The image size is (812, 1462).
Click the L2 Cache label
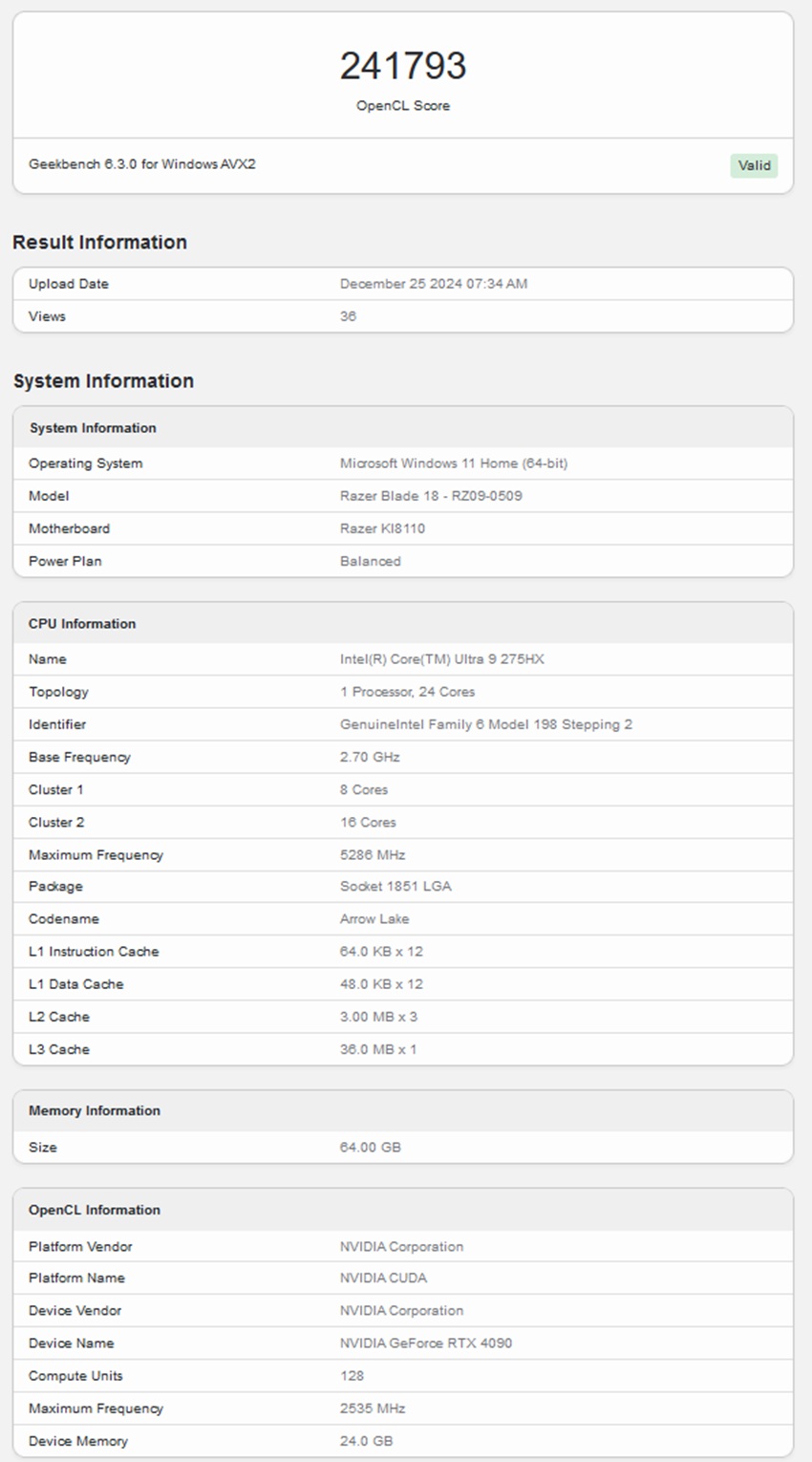59,1016
